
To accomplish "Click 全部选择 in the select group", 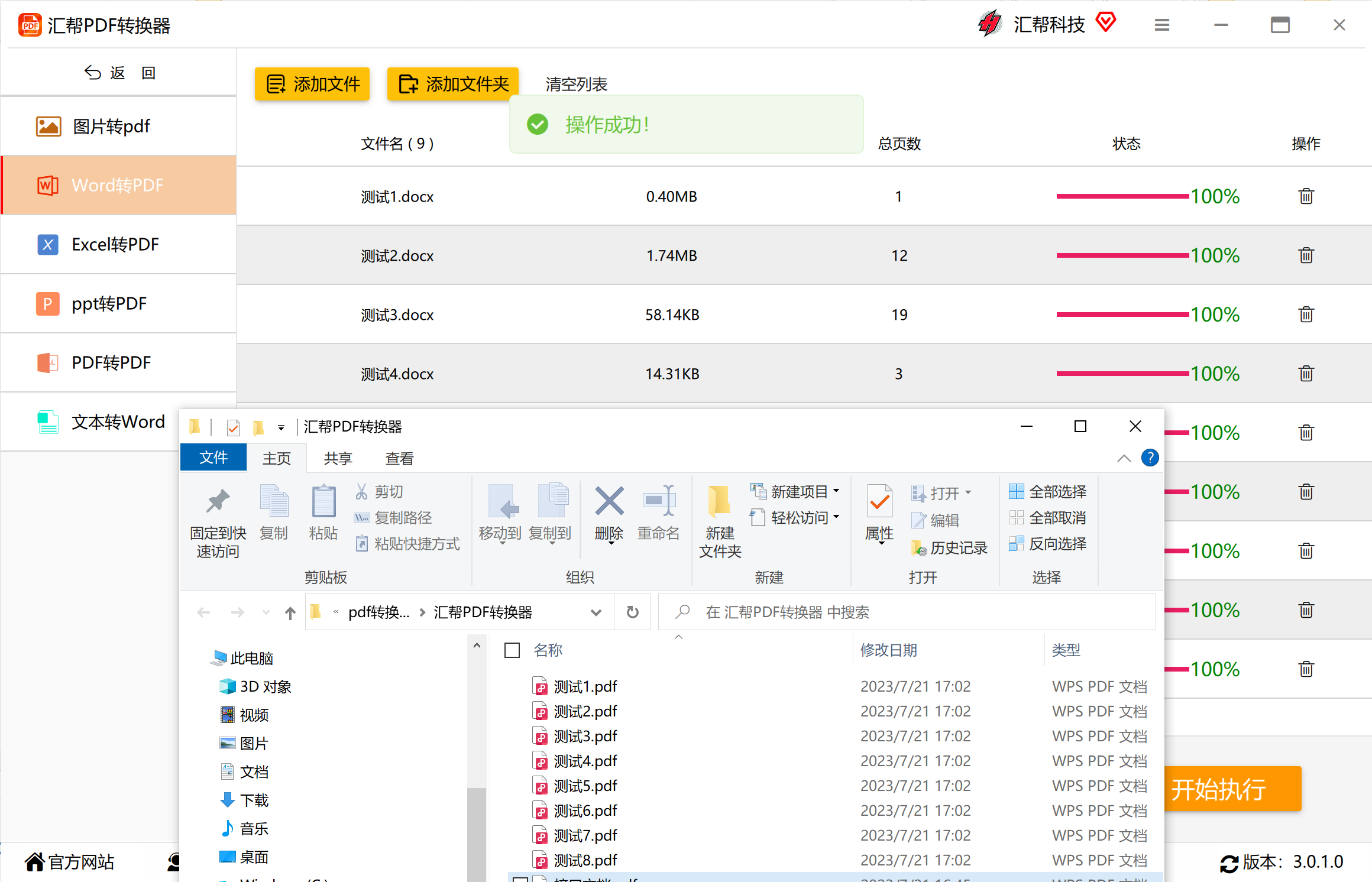I will pos(1048,492).
